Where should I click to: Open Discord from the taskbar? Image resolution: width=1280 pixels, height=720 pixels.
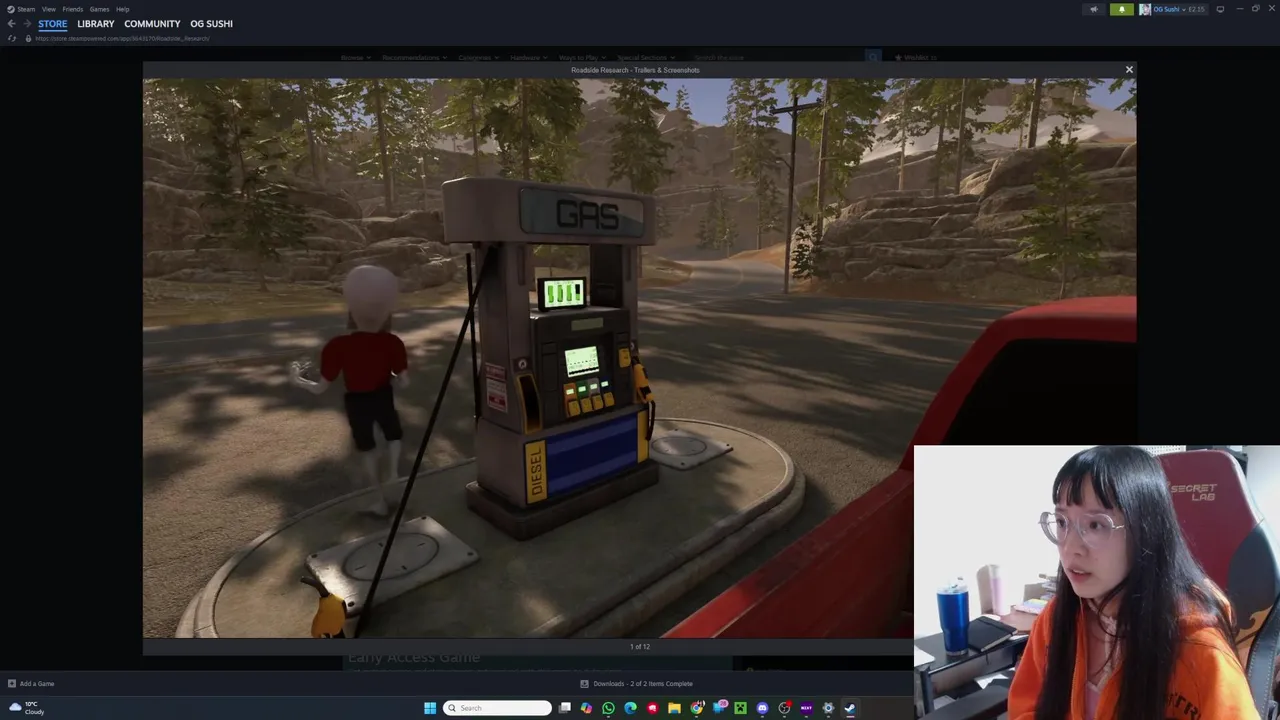[762, 708]
